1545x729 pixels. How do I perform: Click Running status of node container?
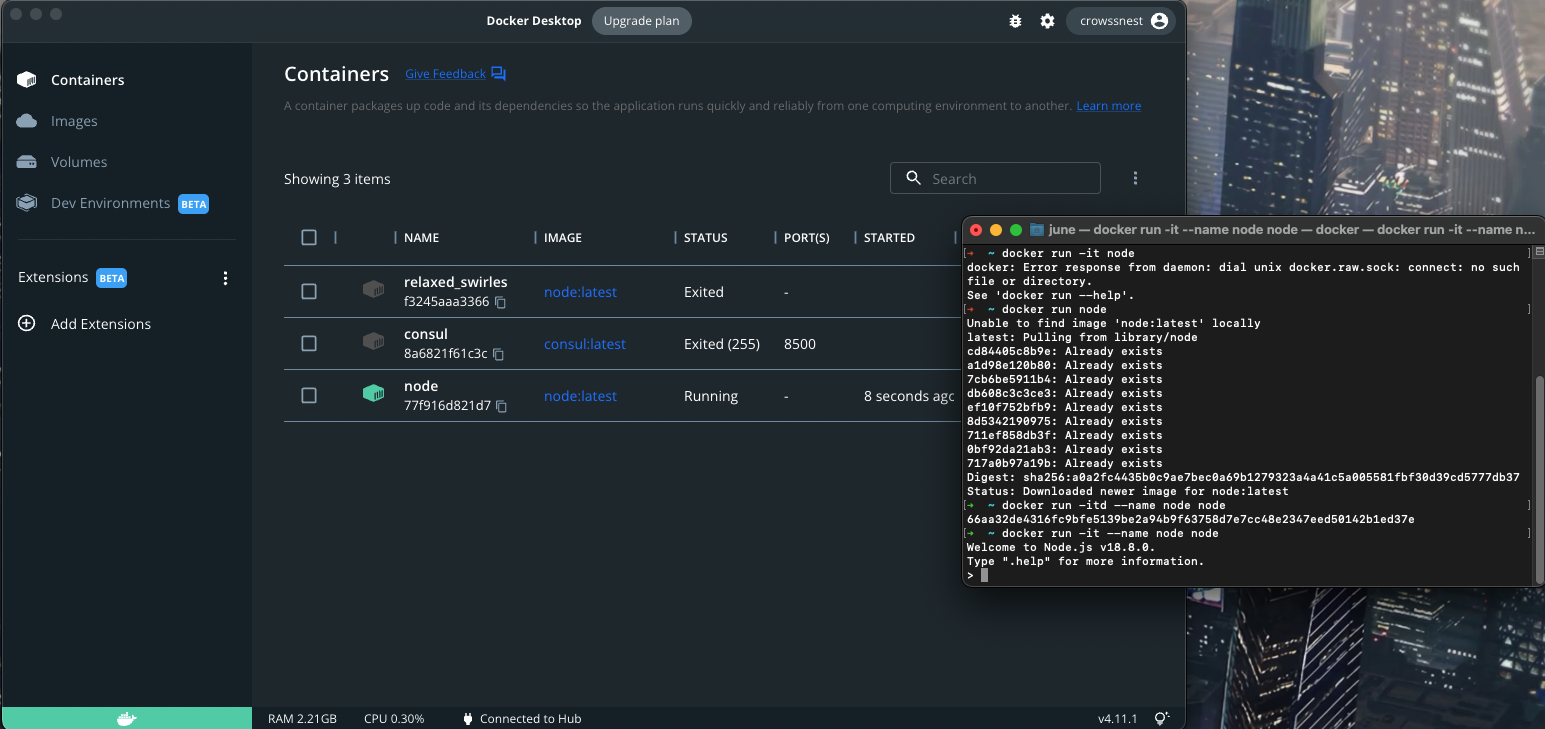(711, 396)
